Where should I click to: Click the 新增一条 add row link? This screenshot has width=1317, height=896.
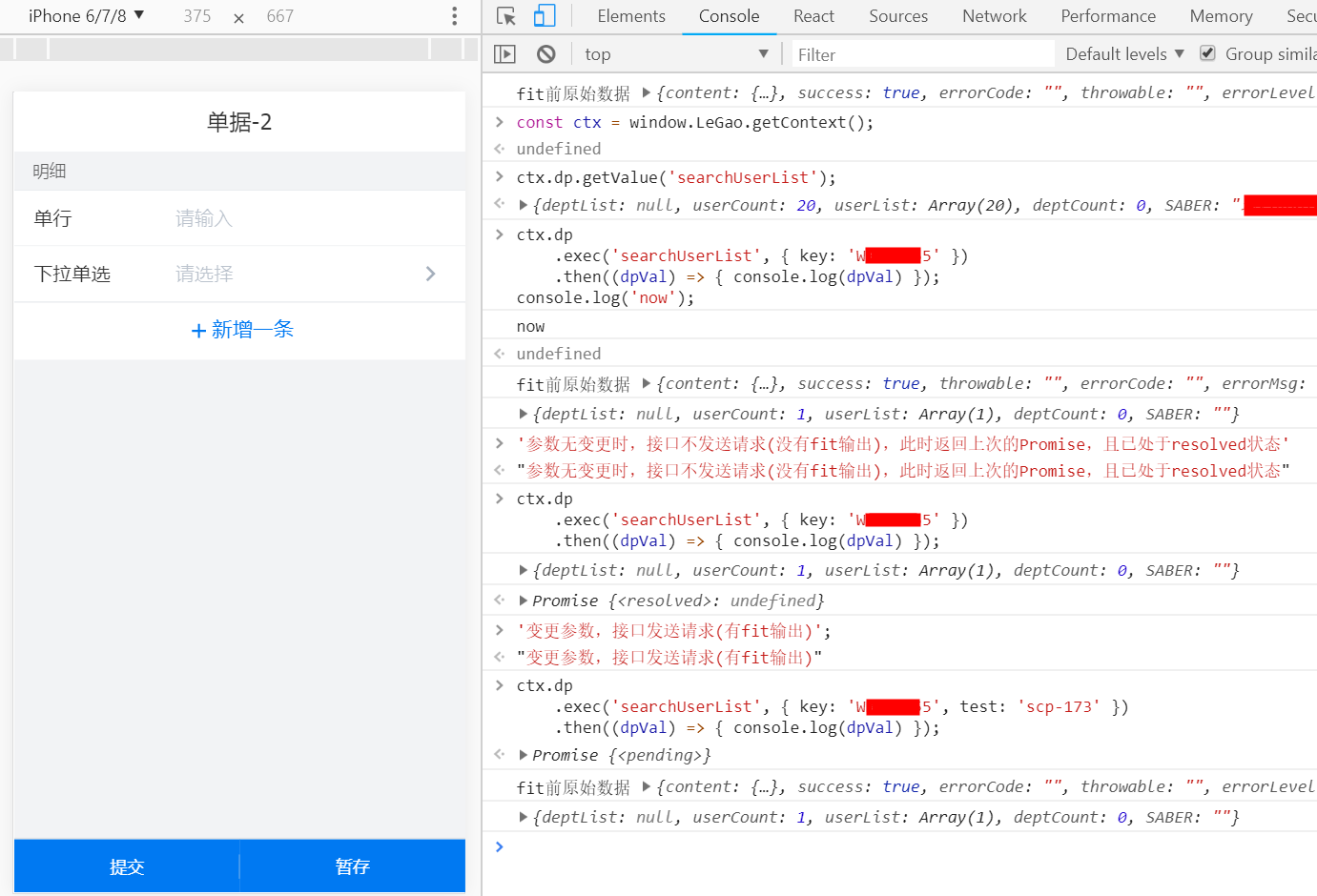242,330
